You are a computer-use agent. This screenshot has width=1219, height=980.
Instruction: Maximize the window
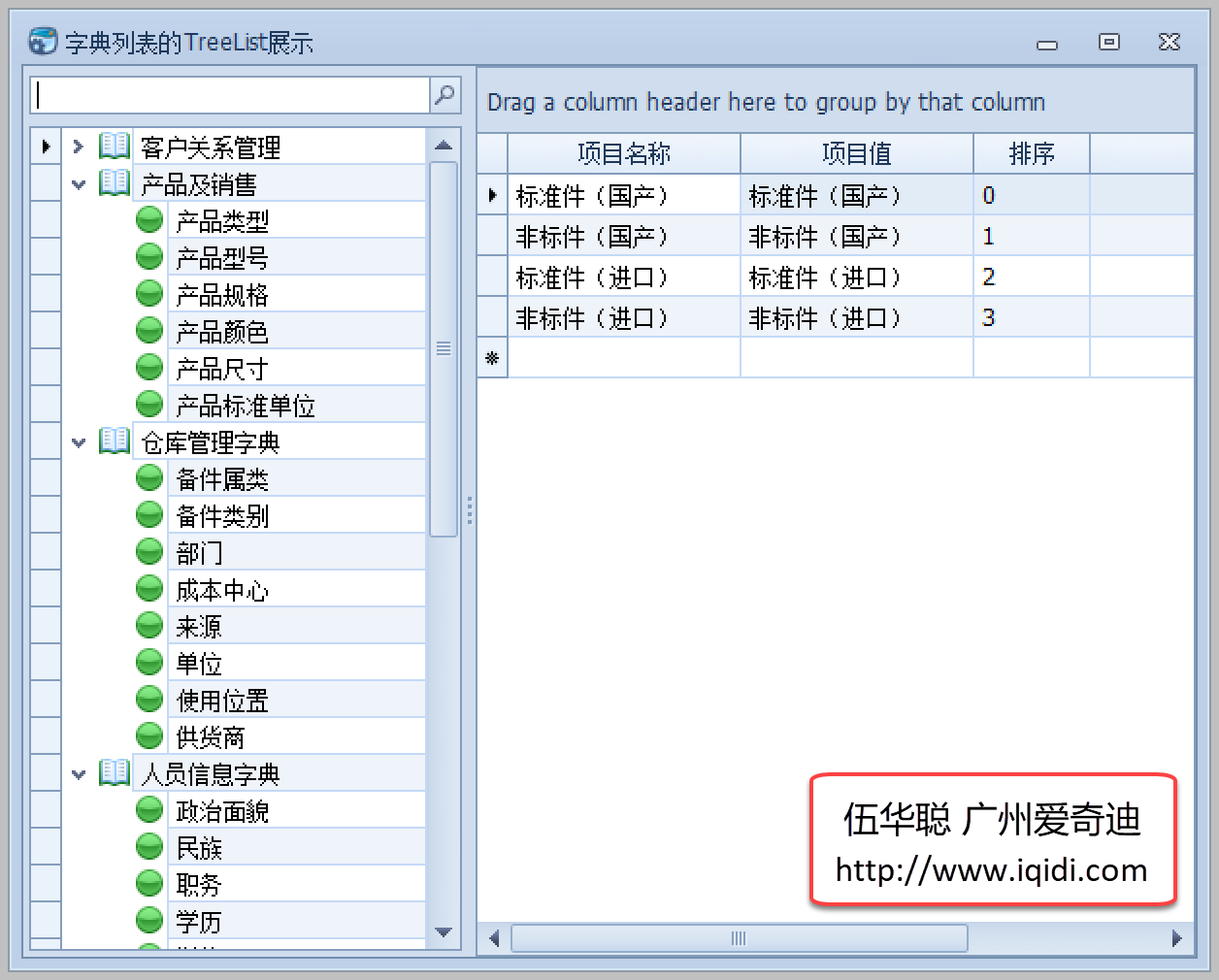(x=1108, y=42)
